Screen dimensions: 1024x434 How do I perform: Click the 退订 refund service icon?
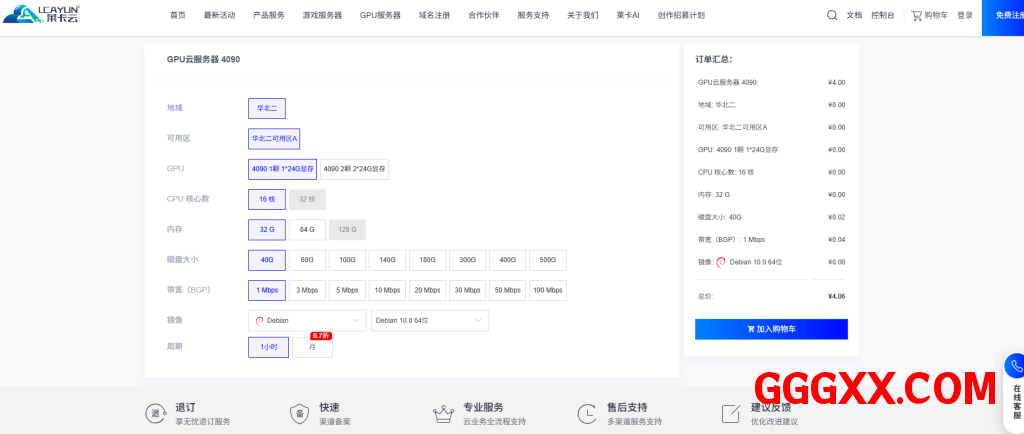[156, 413]
